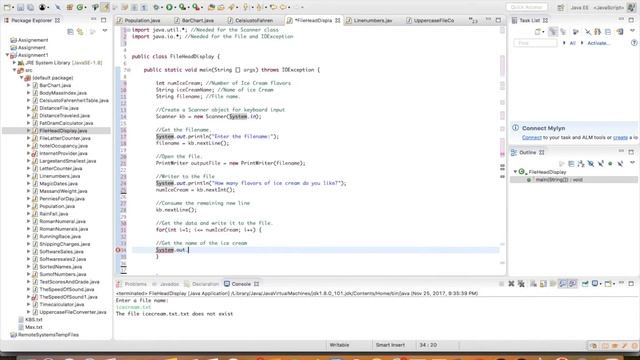The width and height of the screenshot is (640, 360).
Task: Toggle Hide Non-Public Members green dot in Outline
Action: click(610, 164)
